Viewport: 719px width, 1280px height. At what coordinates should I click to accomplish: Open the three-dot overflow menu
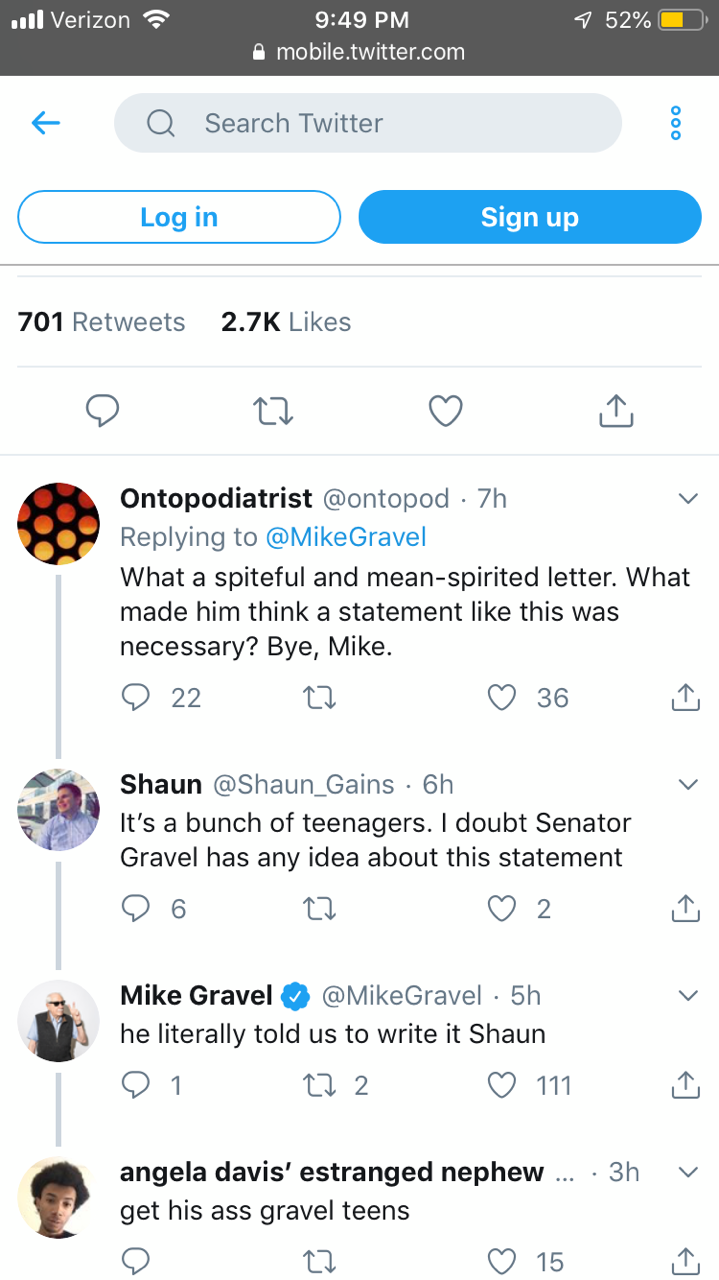tap(676, 123)
